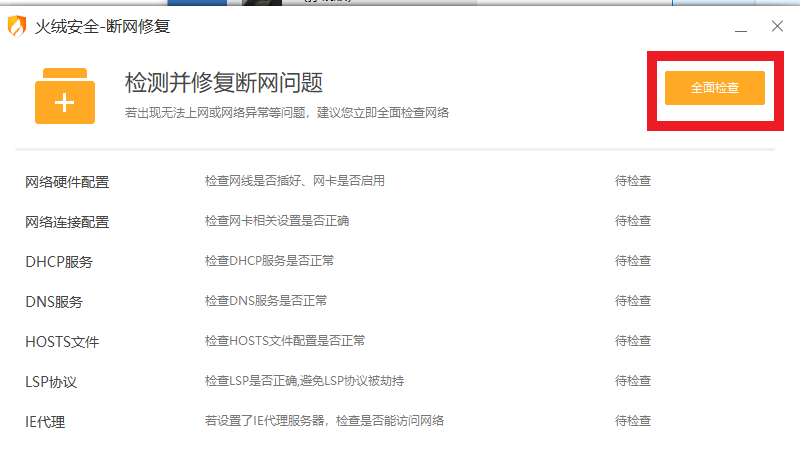This screenshot has width=800, height=450.
Task: Click 待检查 status for 网络硬件配置
Action: [633, 181]
